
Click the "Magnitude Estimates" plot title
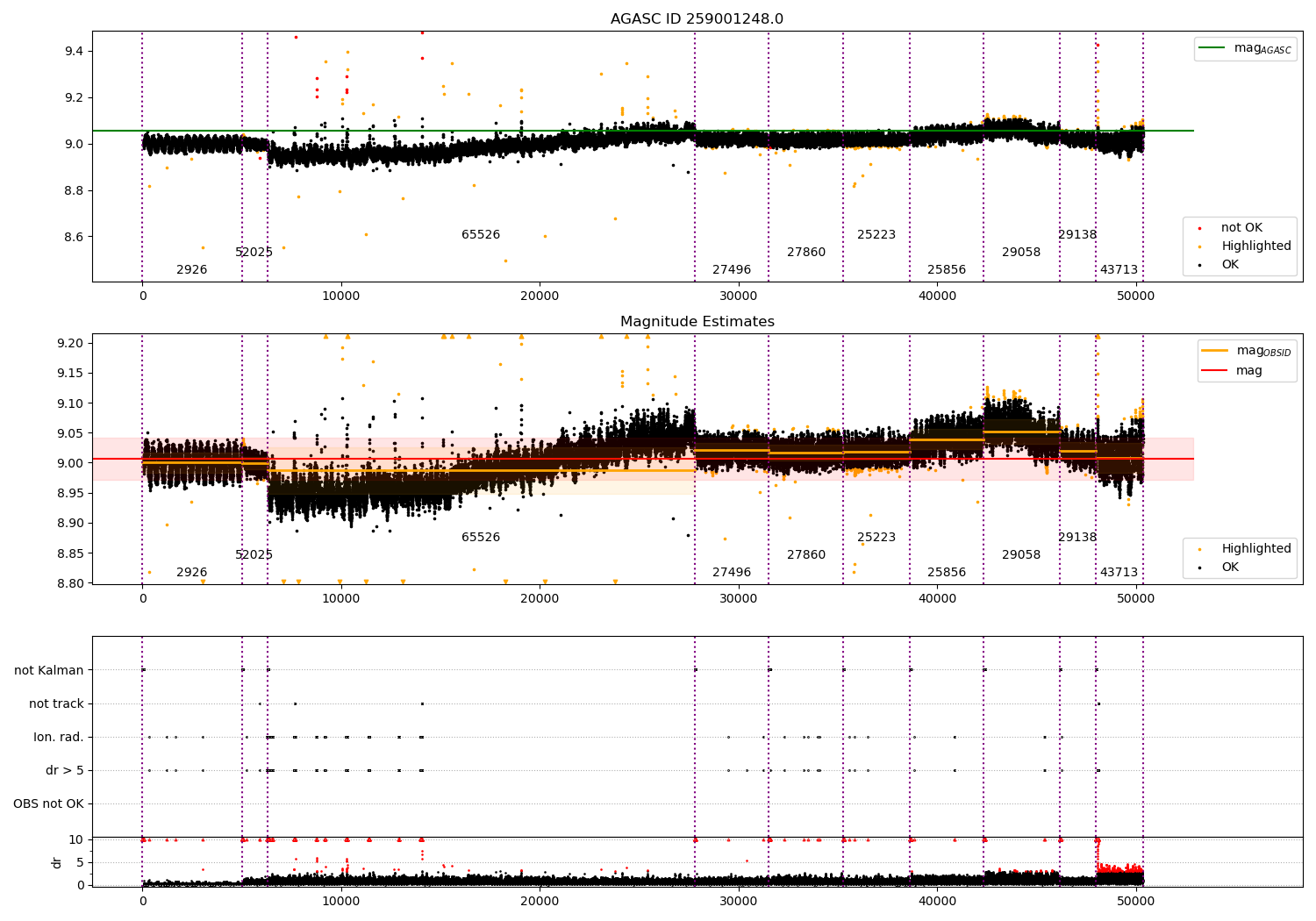click(697, 322)
